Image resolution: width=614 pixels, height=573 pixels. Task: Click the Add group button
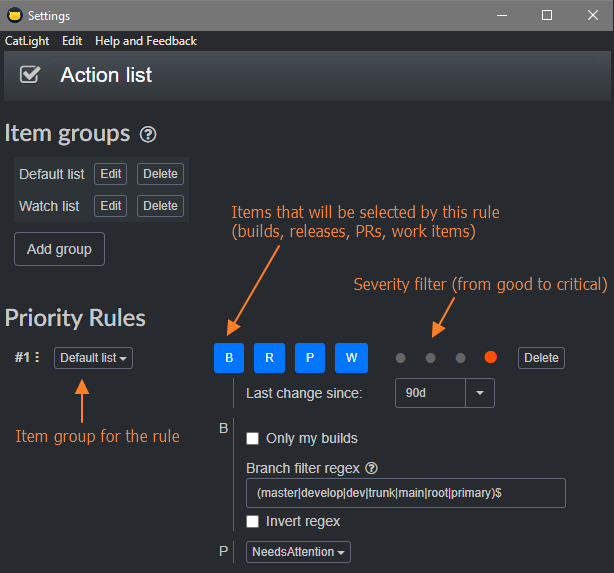(x=60, y=249)
